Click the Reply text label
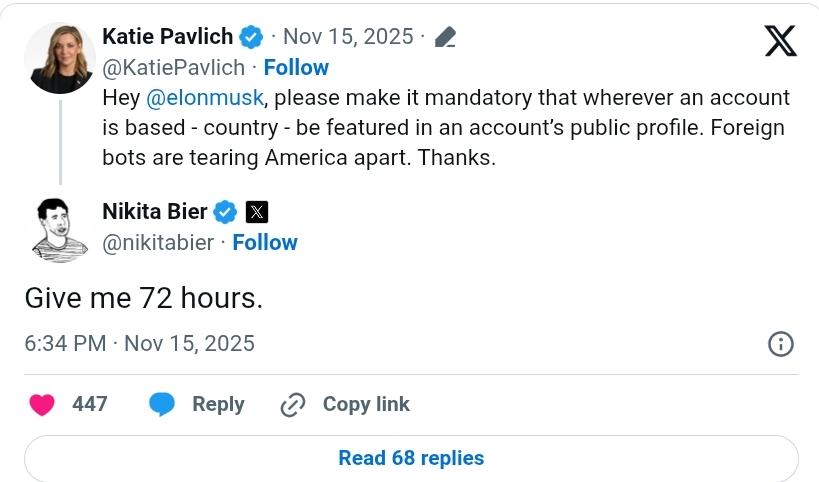The width and height of the screenshot is (819, 482). coord(218,404)
